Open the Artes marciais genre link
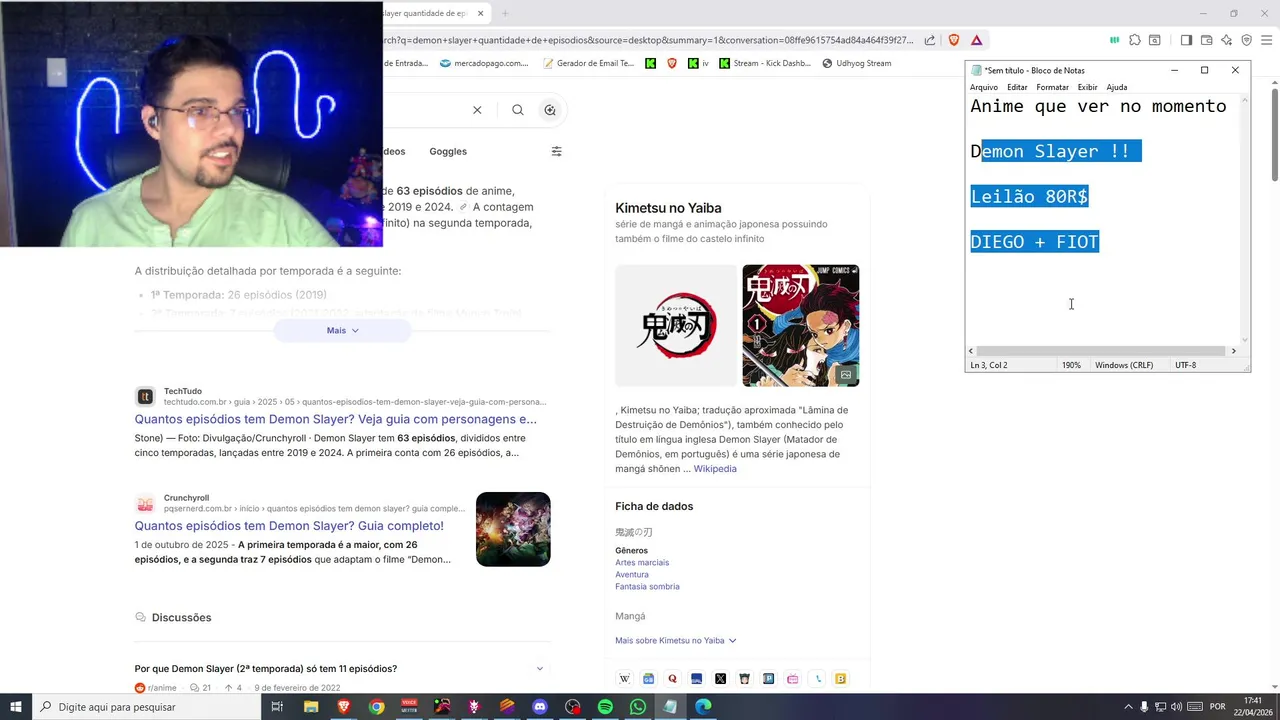This screenshot has width=1280, height=720. click(x=642, y=562)
